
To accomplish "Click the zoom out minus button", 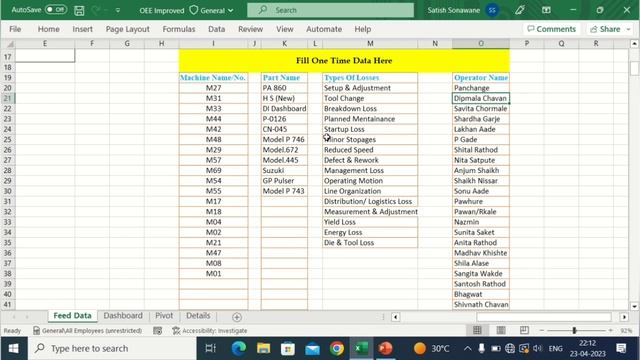I will click(542, 330).
